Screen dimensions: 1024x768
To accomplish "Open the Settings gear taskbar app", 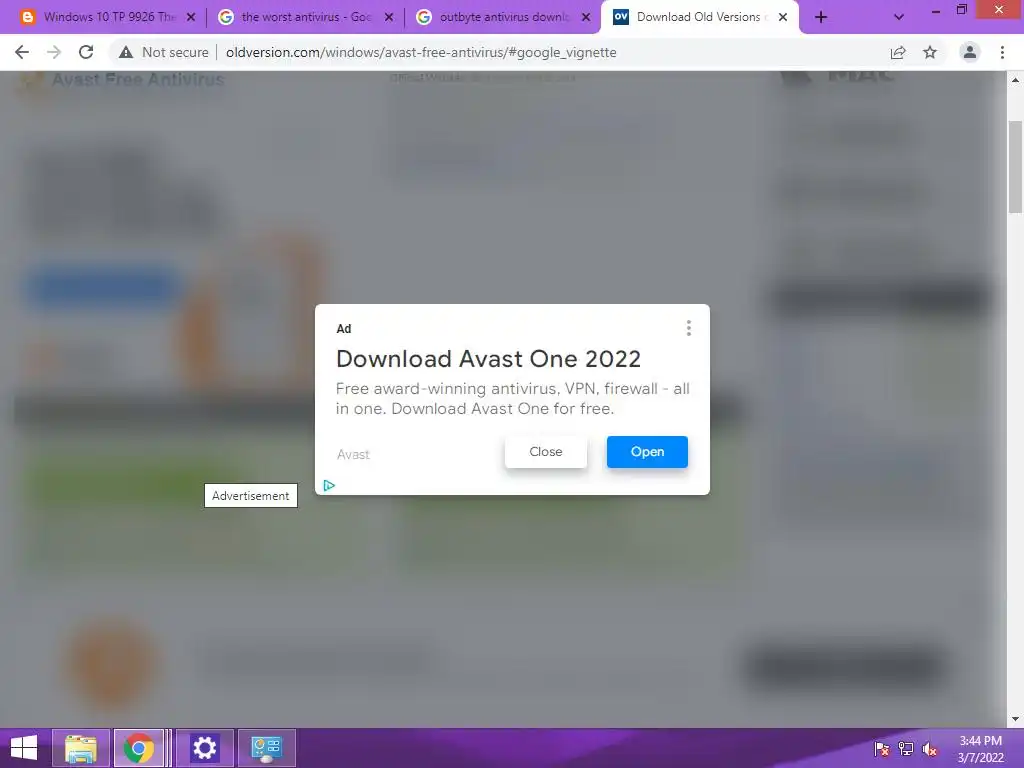I will click(x=204, y=748).
